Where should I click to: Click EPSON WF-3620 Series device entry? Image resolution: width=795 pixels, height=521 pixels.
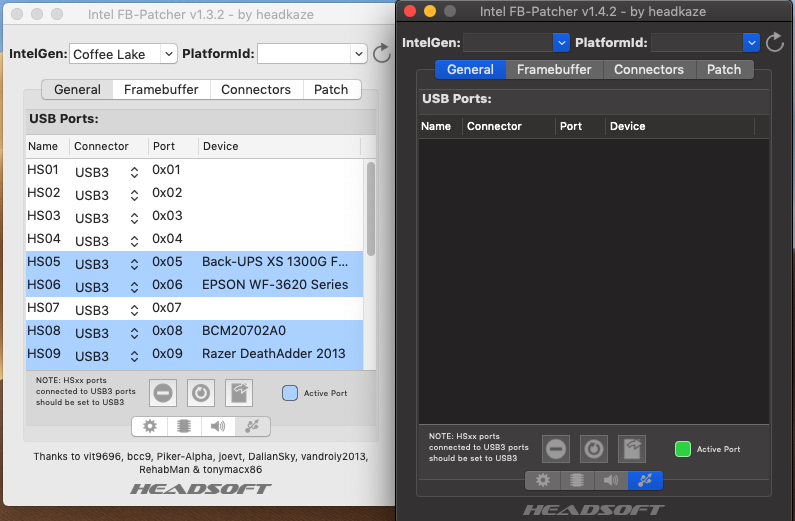tap(275, 285)
